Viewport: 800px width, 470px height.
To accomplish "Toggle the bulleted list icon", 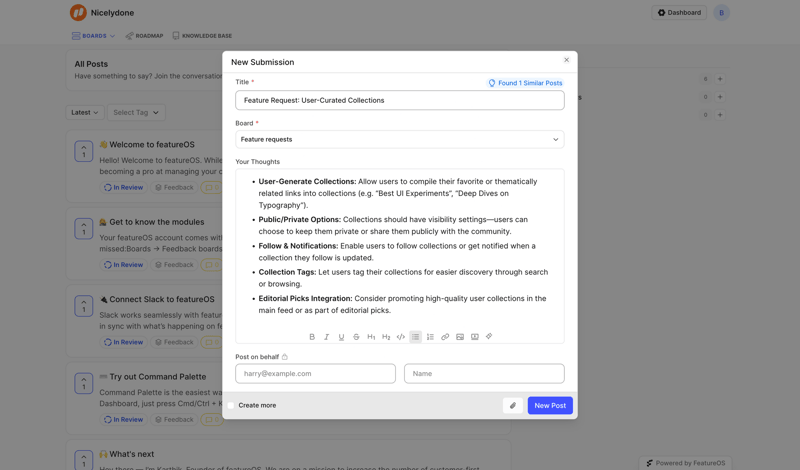I will (415, 337).
